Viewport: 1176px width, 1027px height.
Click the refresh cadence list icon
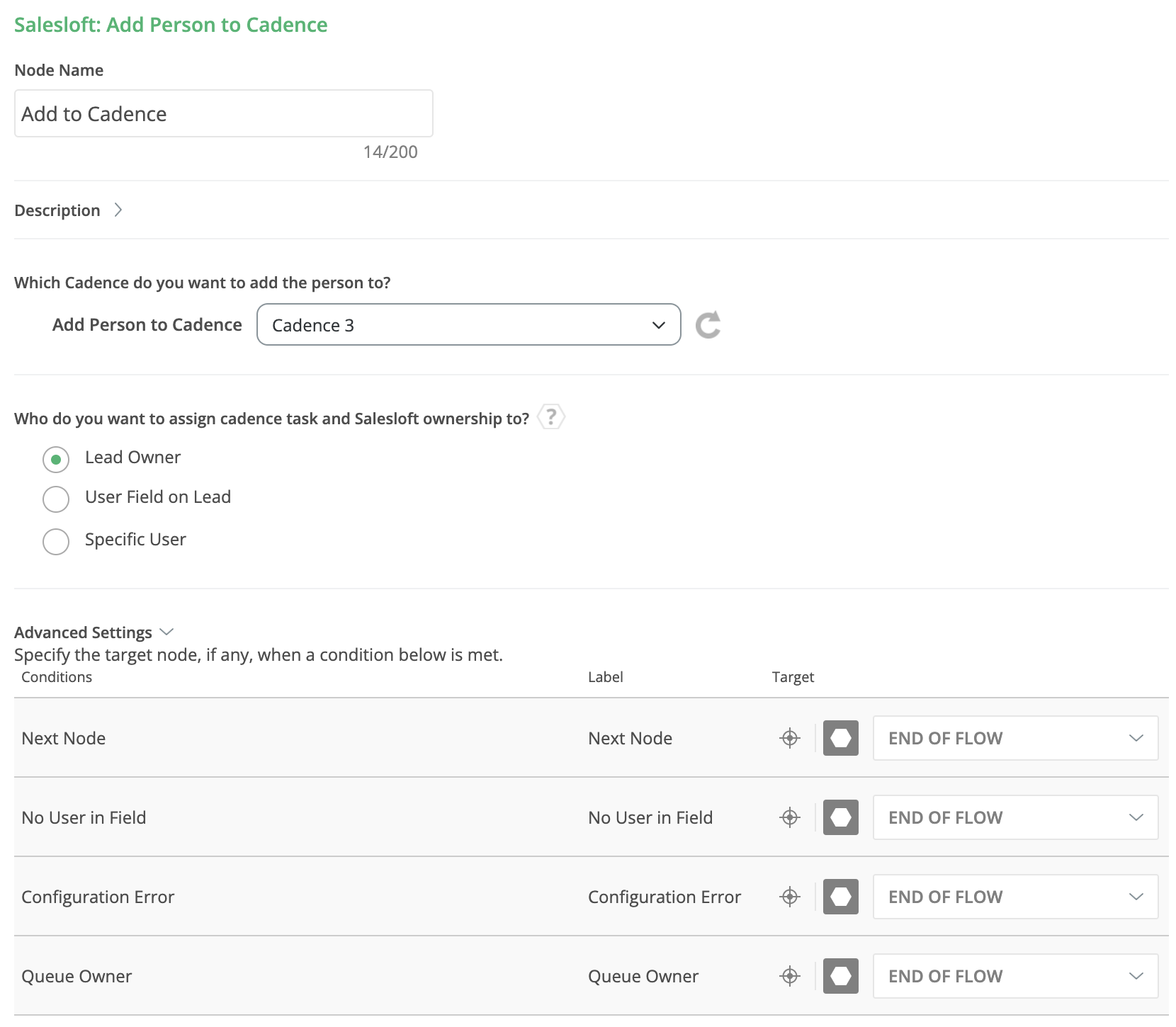(x=708, y=325)
